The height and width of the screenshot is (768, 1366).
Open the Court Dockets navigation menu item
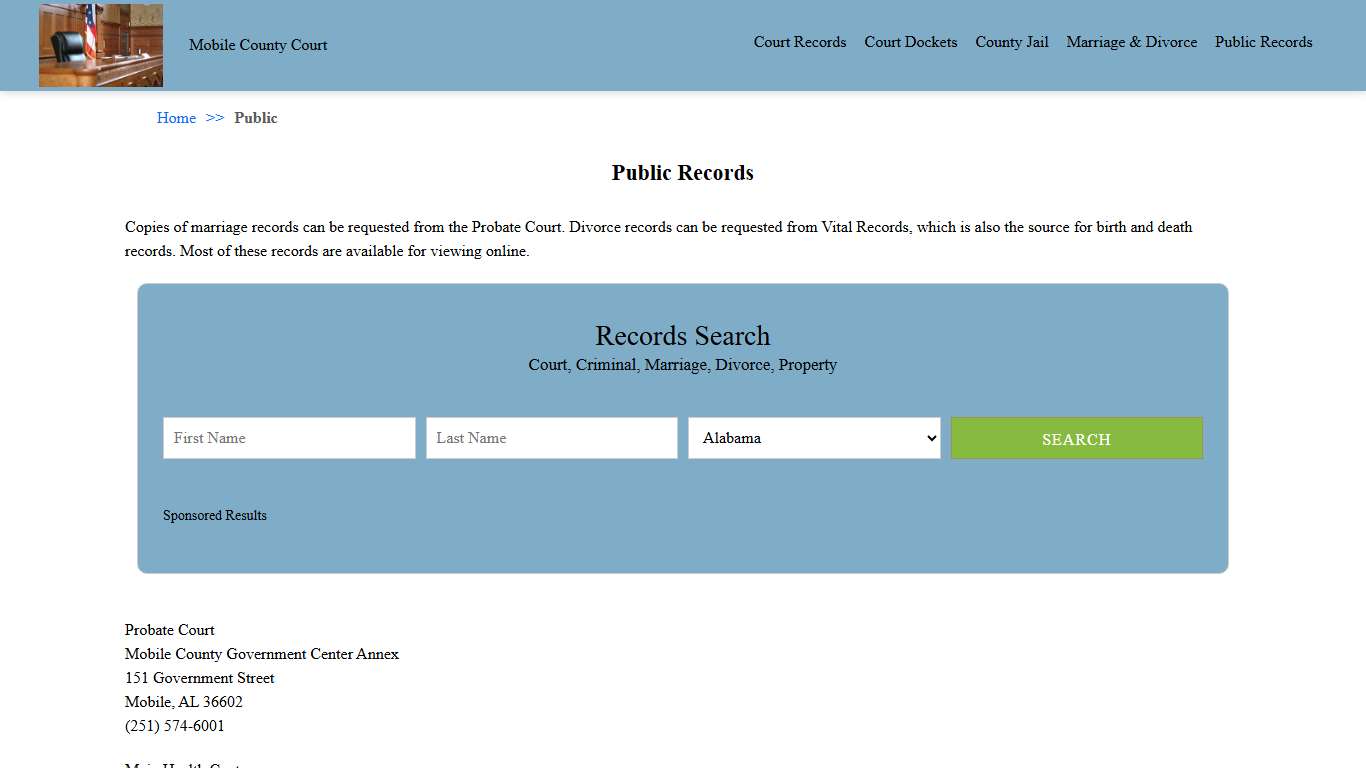coord(910,42)
